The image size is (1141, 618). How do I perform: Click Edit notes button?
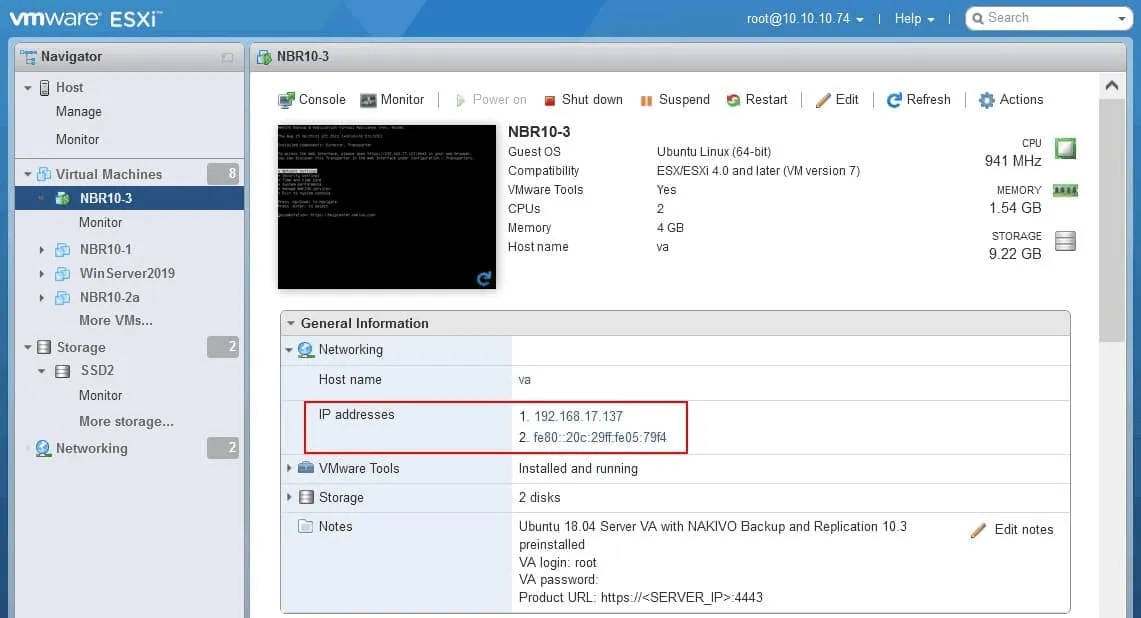point(1012,530)
